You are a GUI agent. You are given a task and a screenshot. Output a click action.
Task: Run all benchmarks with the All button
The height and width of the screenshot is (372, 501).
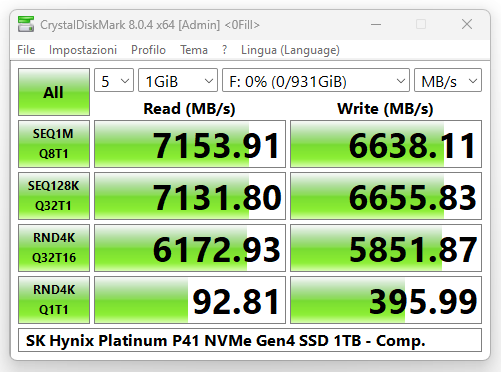(54, 92)
